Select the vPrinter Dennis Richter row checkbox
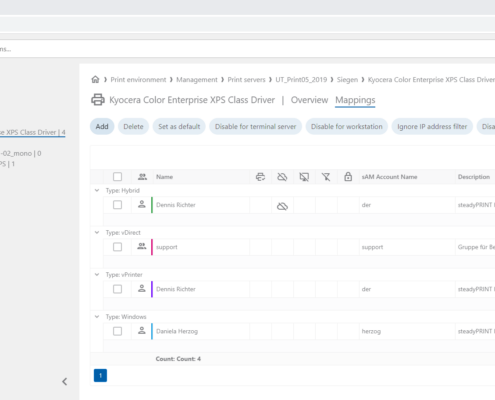This screenshot has height=400, width=495. pyautogui.click(x=117, y=289)
